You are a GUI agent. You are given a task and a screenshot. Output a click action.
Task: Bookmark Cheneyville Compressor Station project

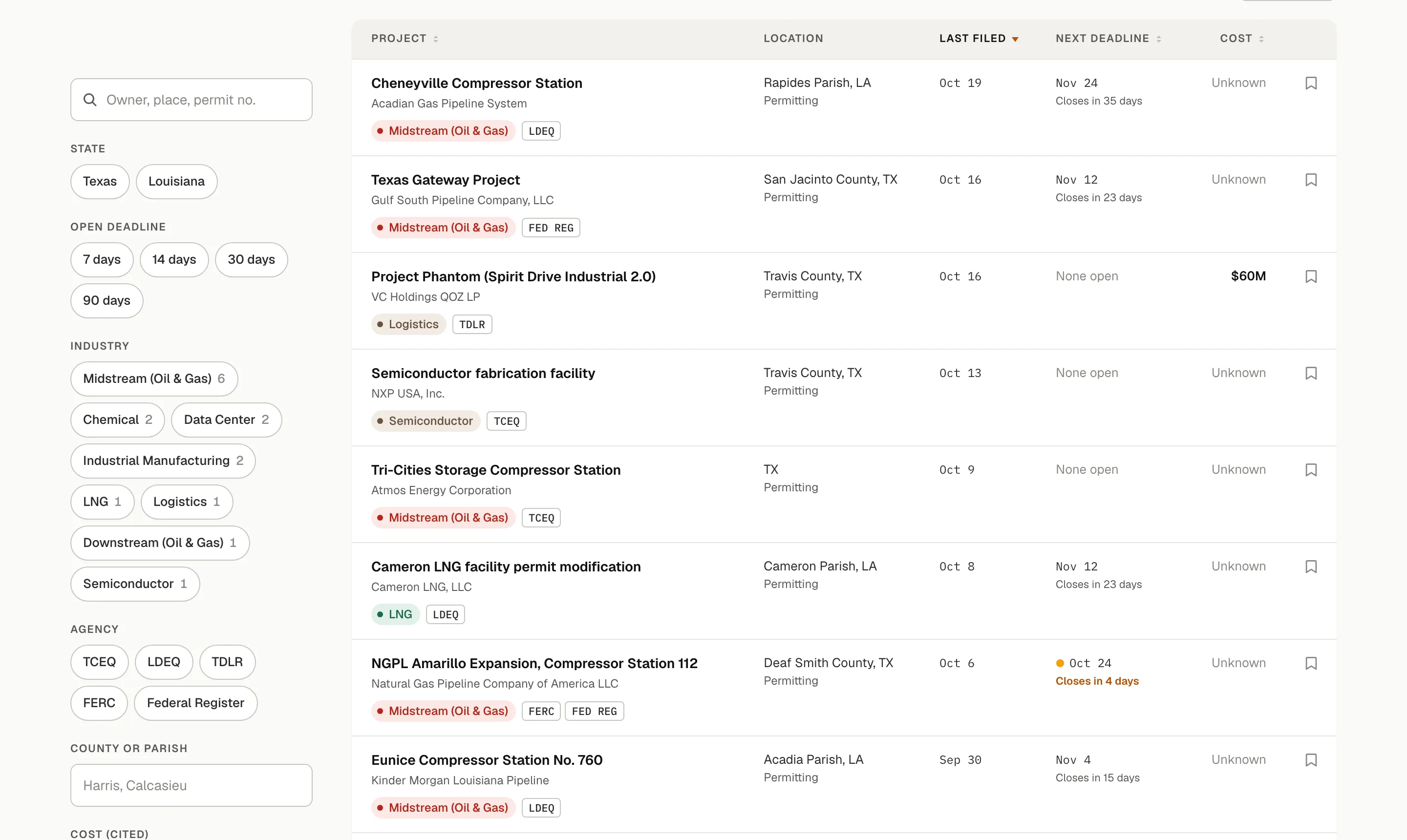click(x=1311, y=83)
